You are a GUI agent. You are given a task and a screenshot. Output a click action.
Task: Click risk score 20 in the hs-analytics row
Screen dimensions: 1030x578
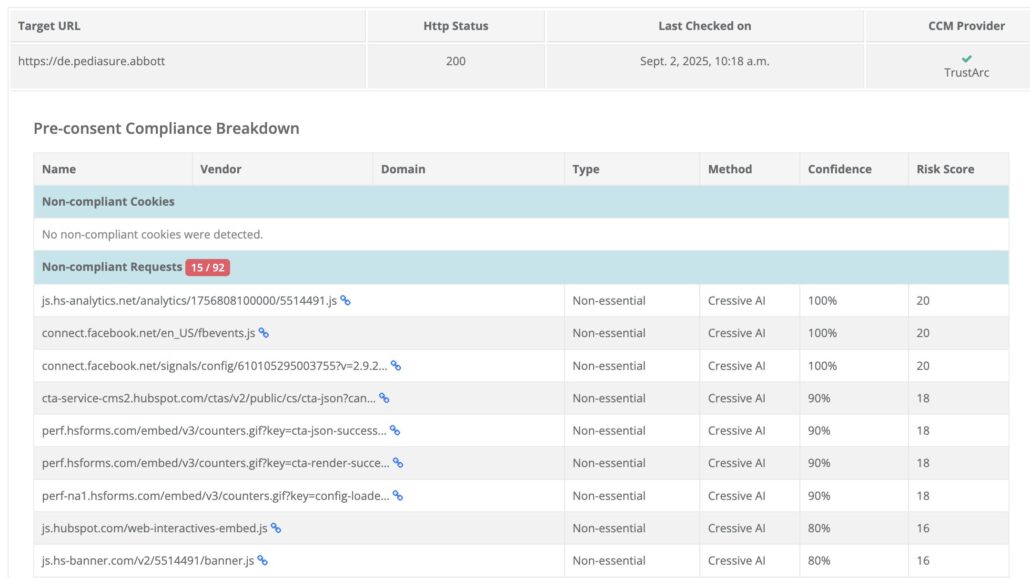[923, 301]
